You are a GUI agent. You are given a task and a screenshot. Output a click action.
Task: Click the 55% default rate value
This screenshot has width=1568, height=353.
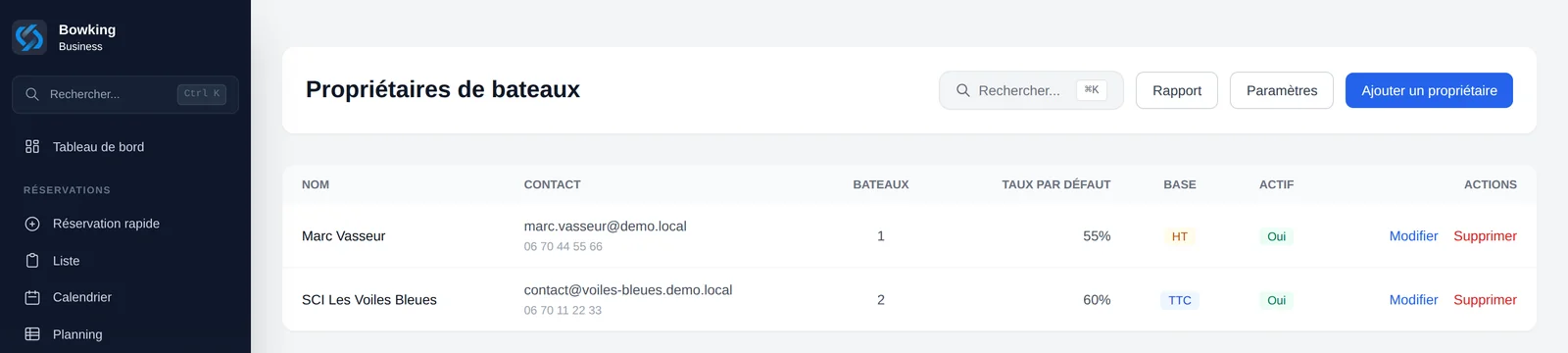[x=1097, y=236]
